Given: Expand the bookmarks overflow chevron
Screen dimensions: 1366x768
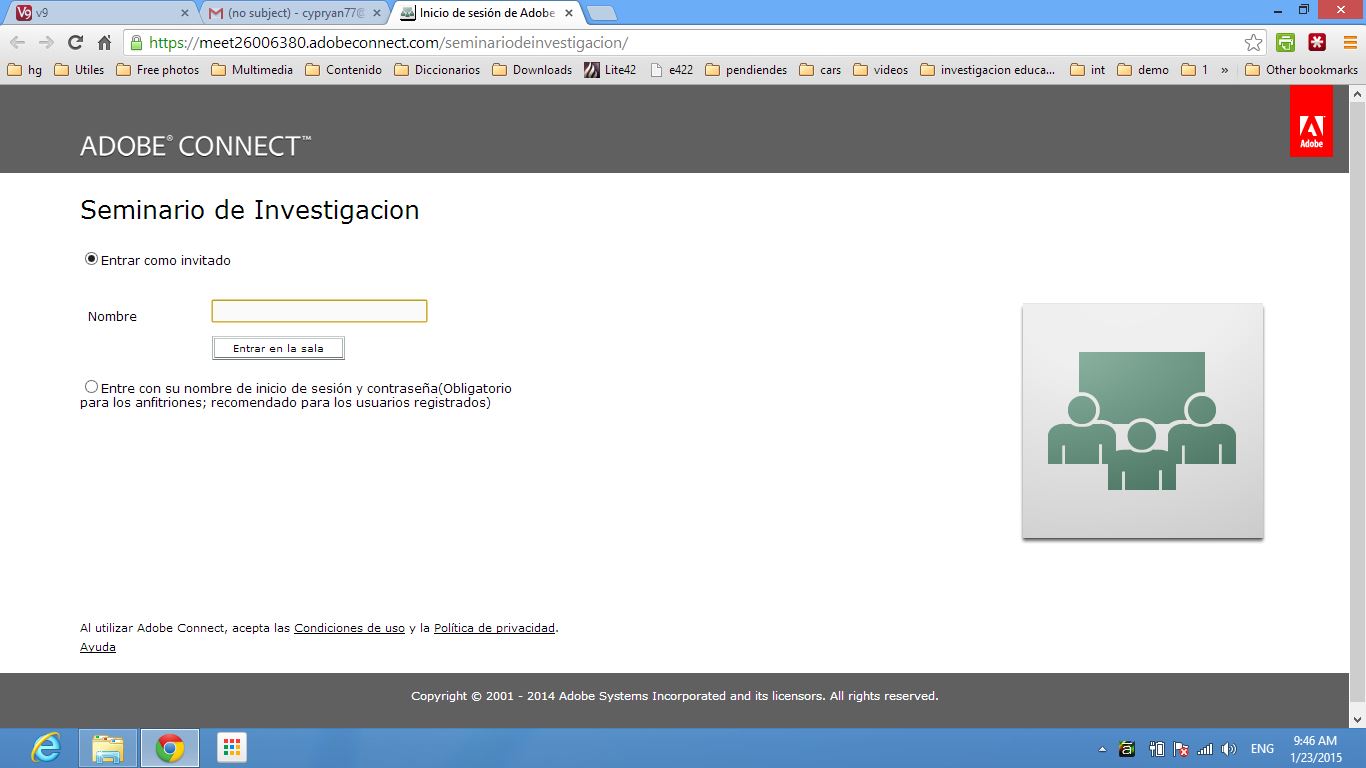Looking at the screenshot, I should point(1224,70).
